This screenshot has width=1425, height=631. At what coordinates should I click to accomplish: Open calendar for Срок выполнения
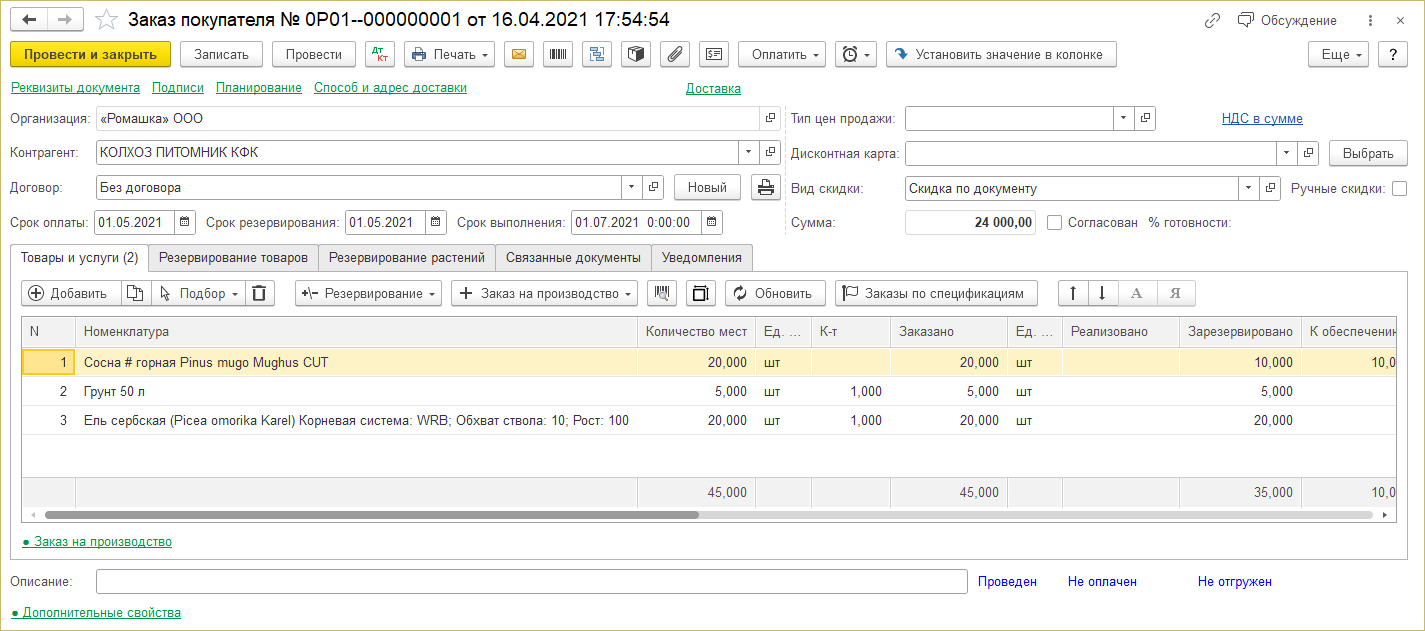(711, 222)
